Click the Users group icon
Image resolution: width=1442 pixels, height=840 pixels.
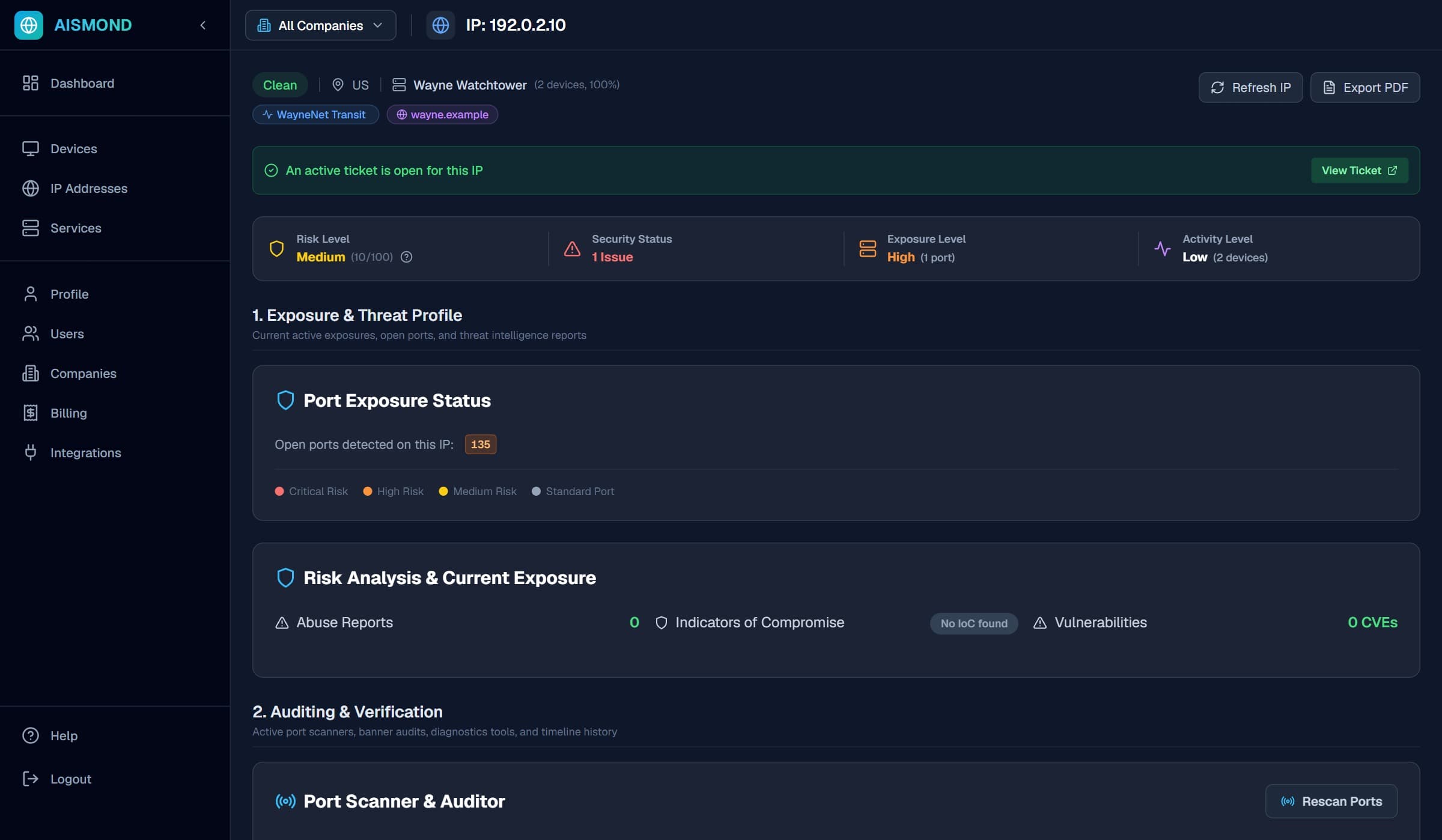[x=31, y=333]
